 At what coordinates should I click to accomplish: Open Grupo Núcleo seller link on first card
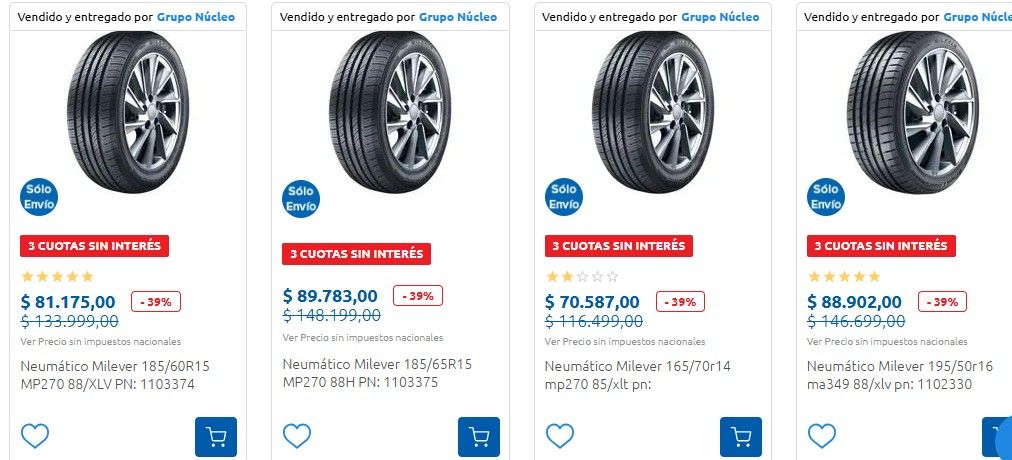pos(196,17)
